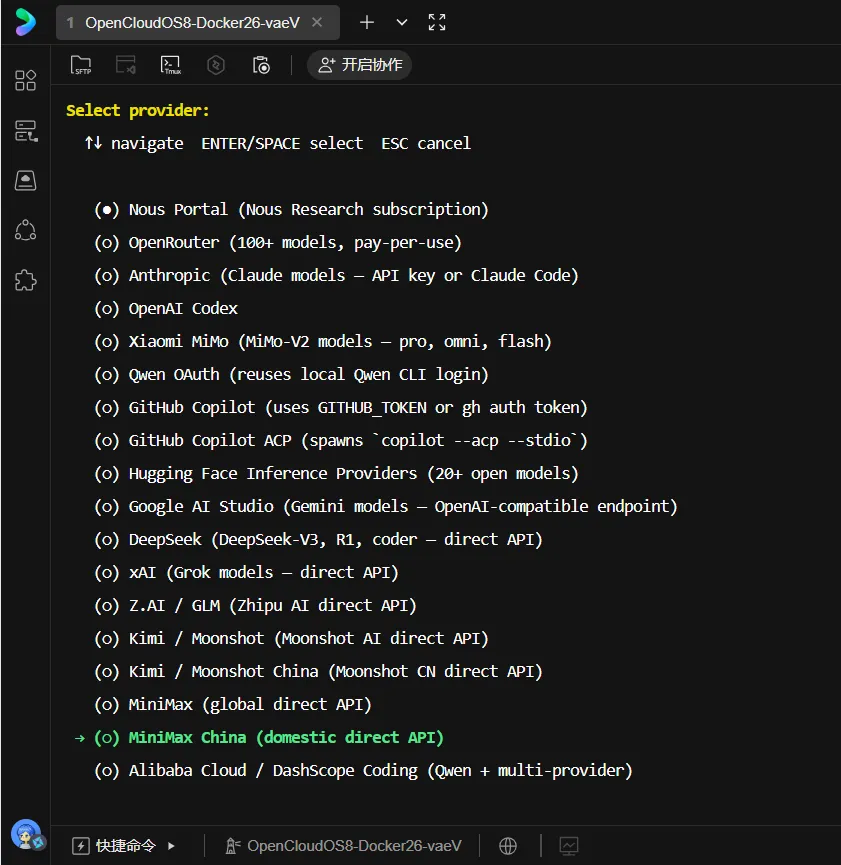
Task: Click the globe icon in status bar
Action: coord(508,846)
